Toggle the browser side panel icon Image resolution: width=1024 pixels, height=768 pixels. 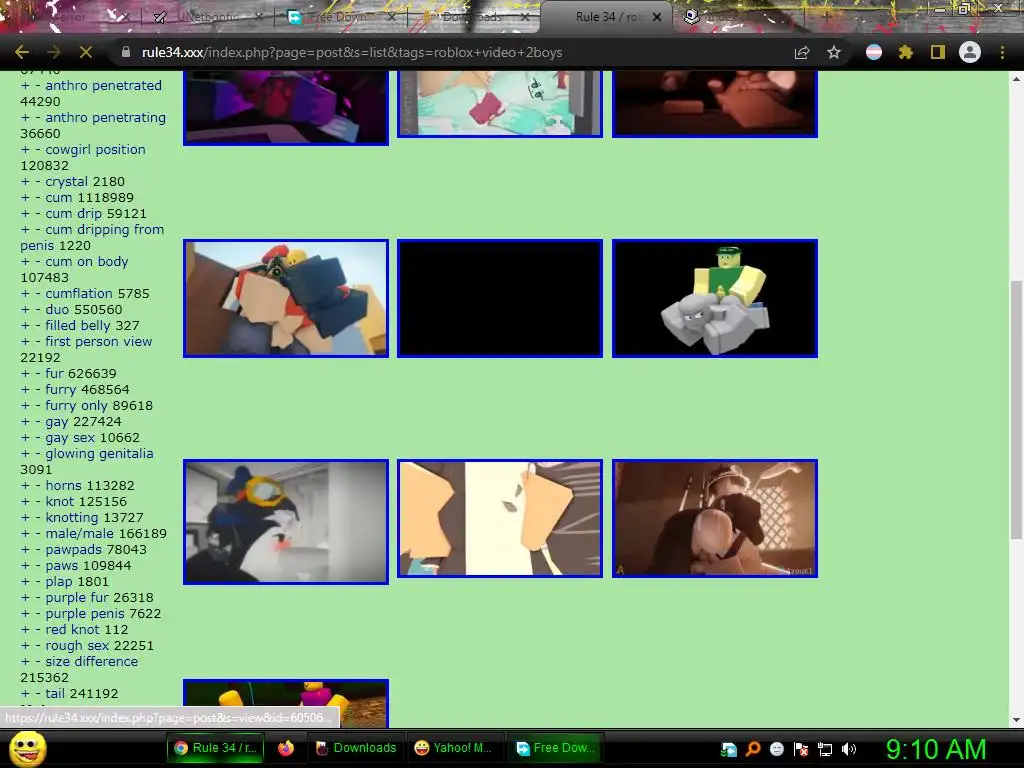pos(938,52)
